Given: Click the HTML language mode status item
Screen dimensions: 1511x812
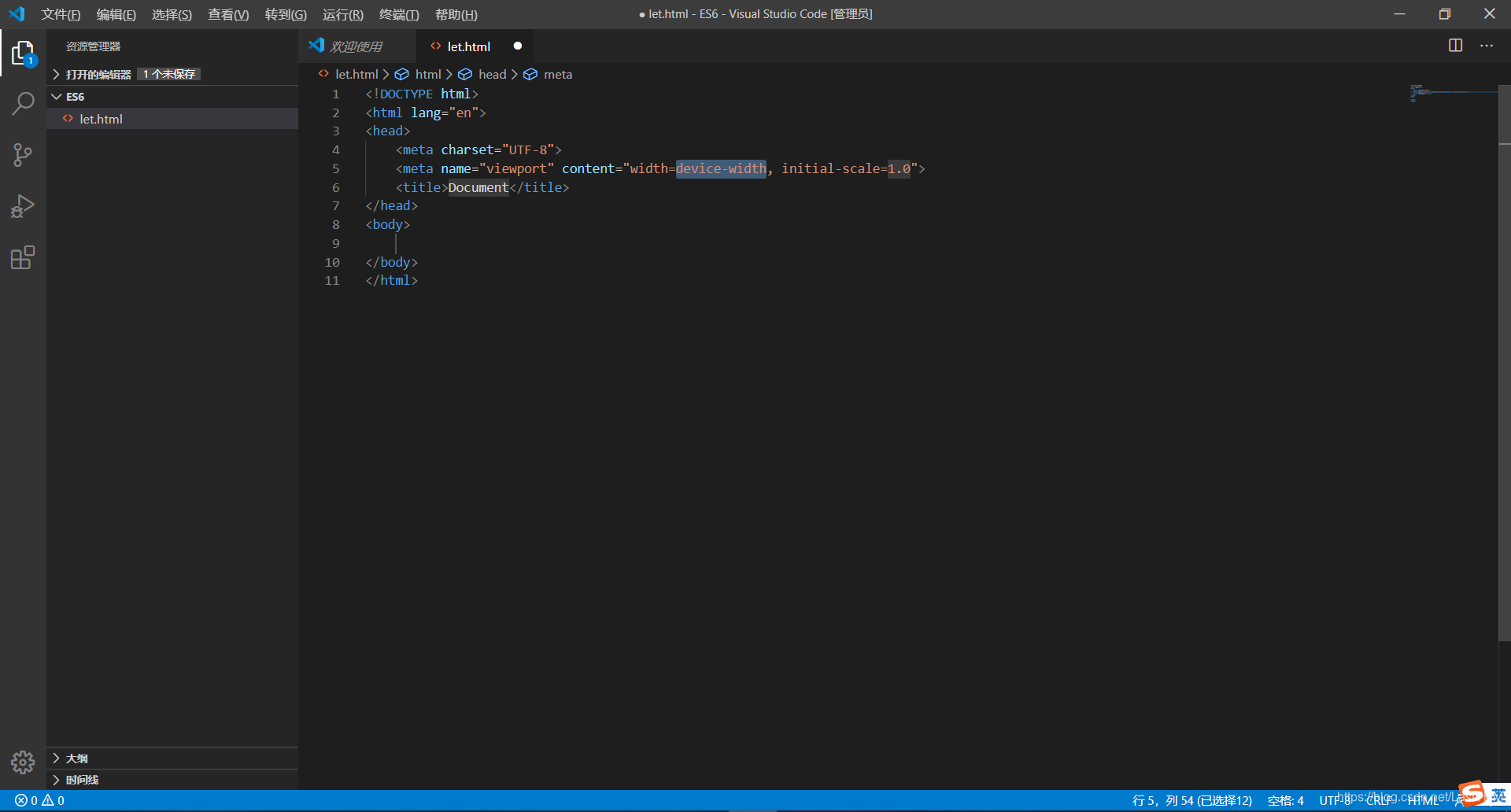Looking at the screenshot, I should point(1423,800).
